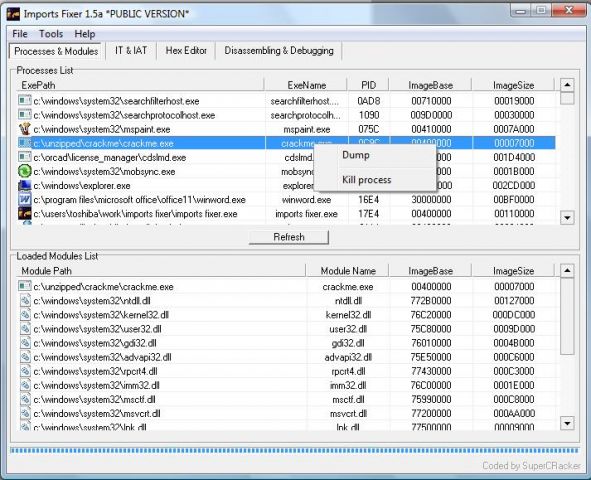Click the Module Name column header

pos(348,271)
